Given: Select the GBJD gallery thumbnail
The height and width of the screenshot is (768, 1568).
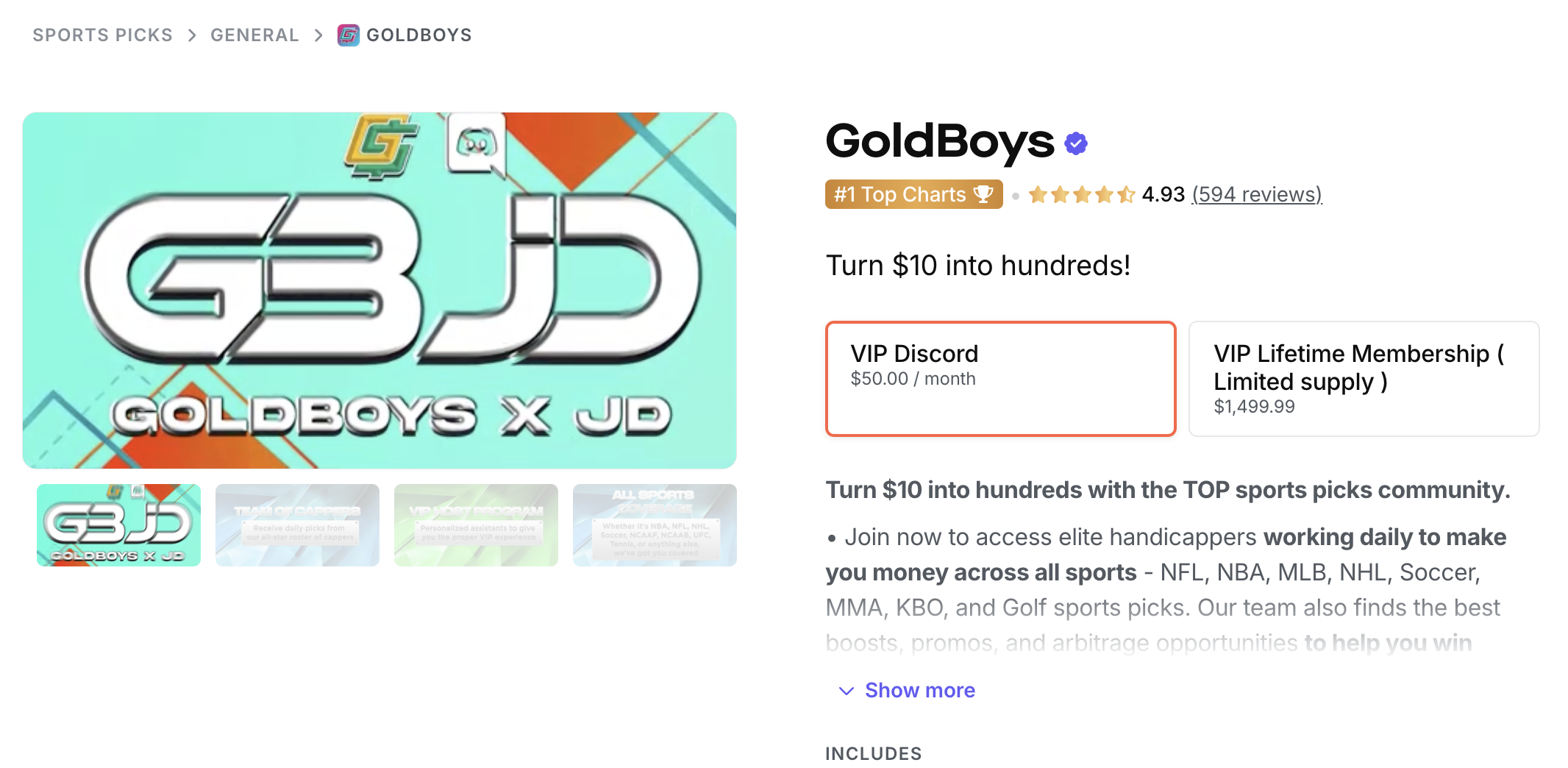Looking at the screenshot, I should (118, 525).
